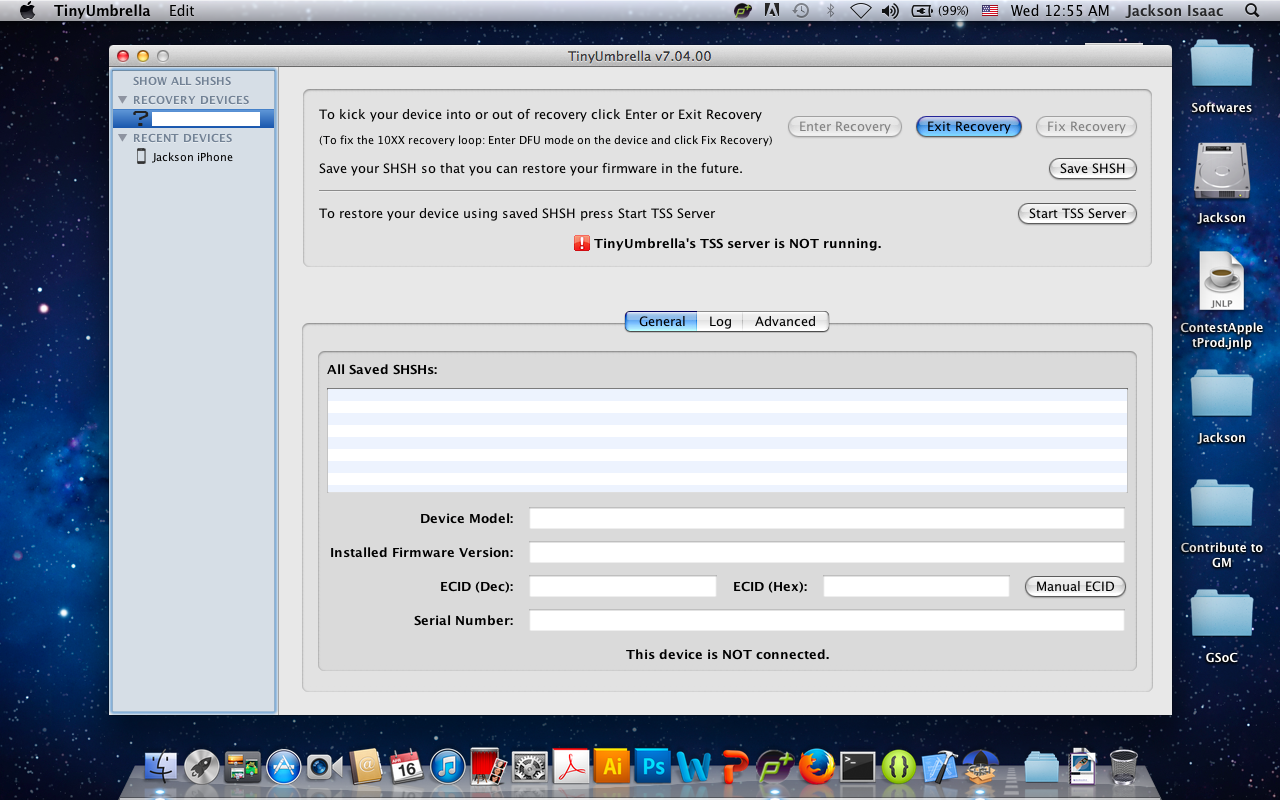Collapse the Recent Devices section
This screenshot has height=800, width=1280.
click(x=123, y=138)
